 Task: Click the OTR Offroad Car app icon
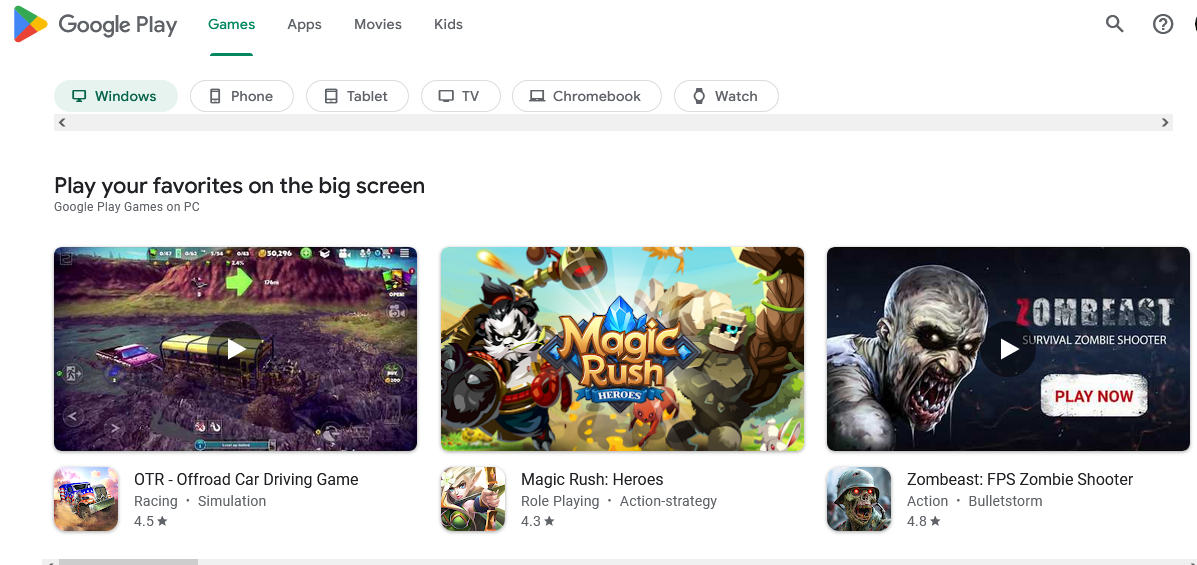pyautogui.click(x=86, y=499)
